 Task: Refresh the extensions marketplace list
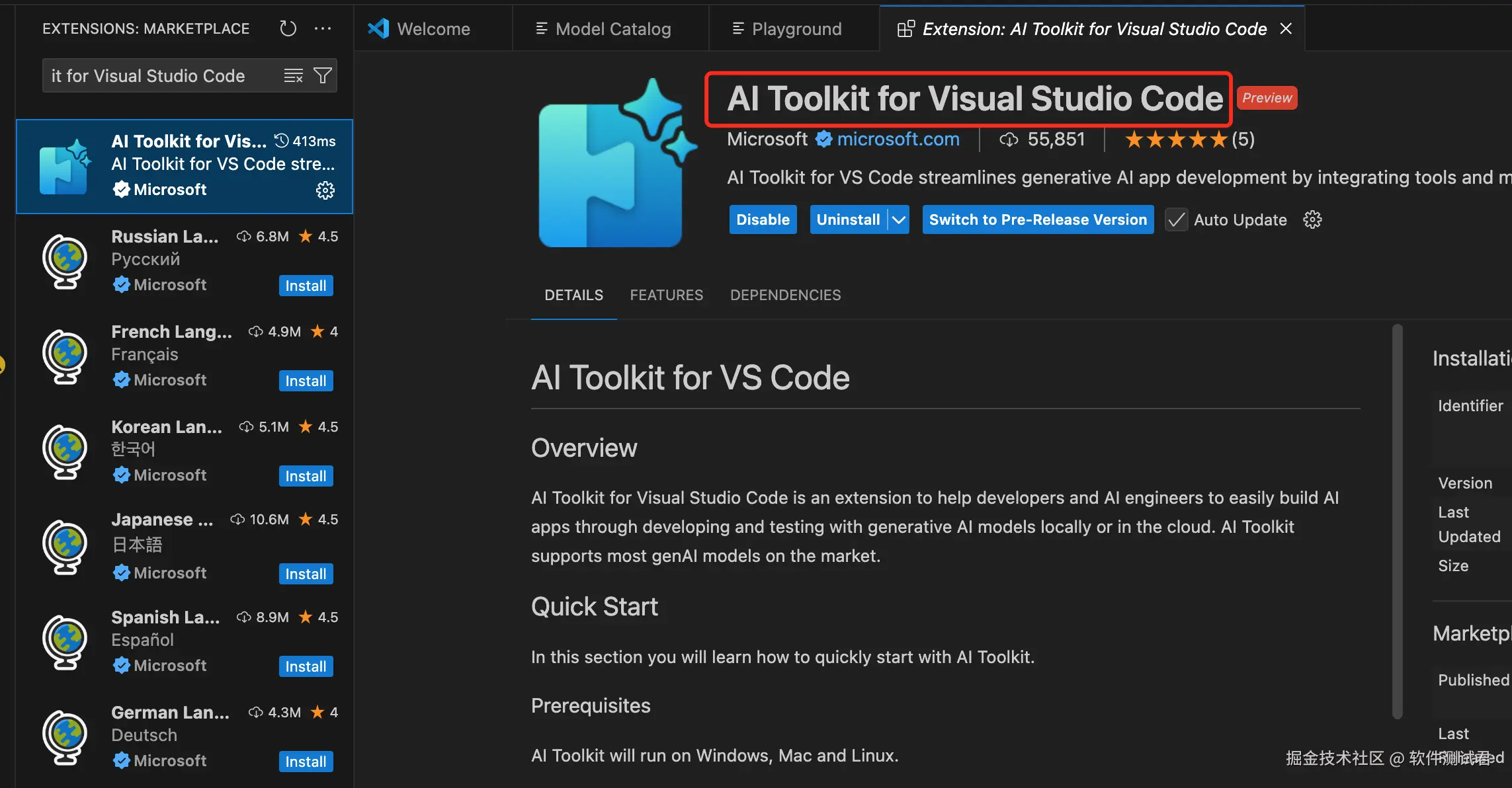288,28
